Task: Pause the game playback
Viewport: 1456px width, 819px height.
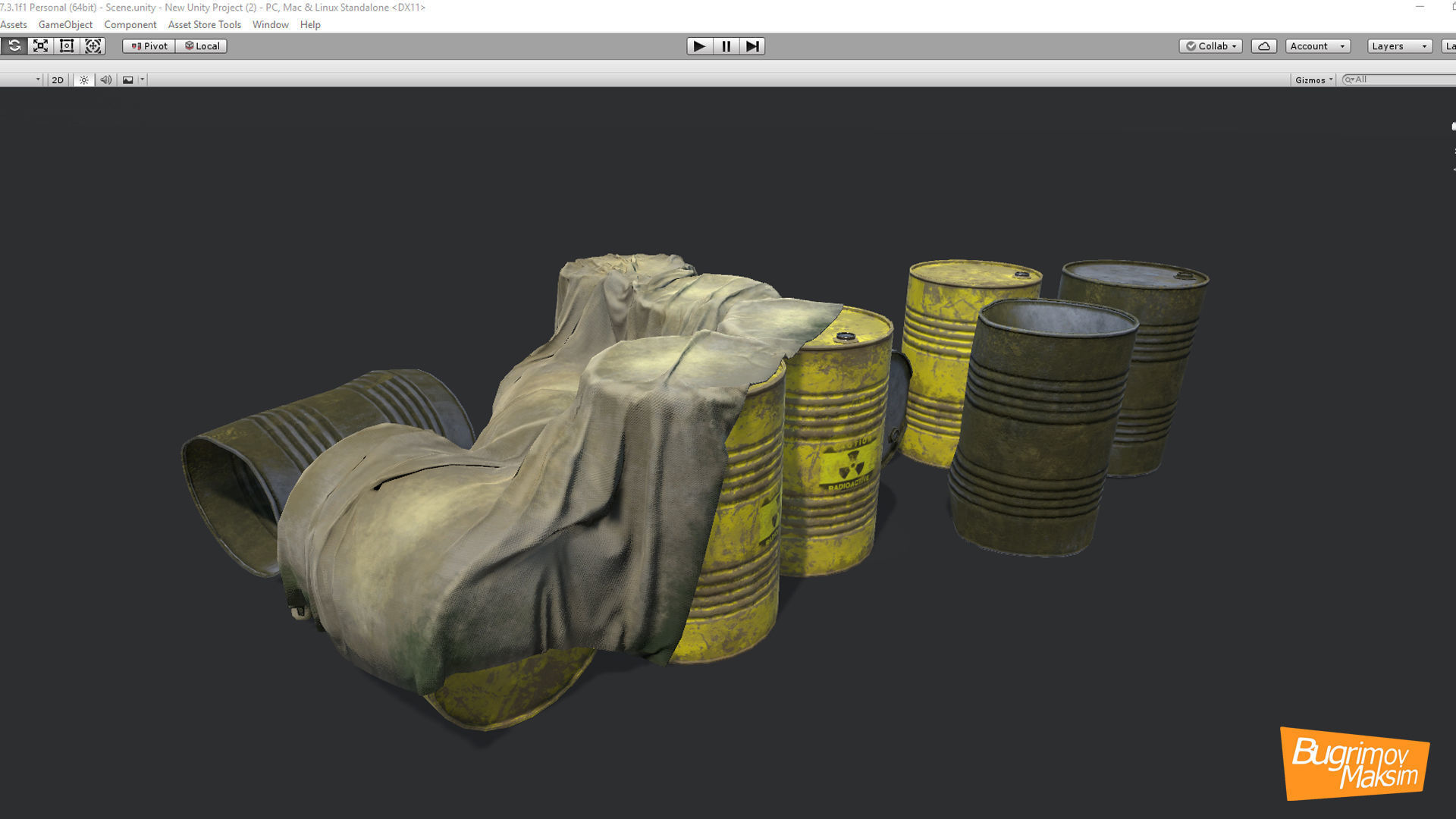Action: pyautogui.click(x=726, y=46)
